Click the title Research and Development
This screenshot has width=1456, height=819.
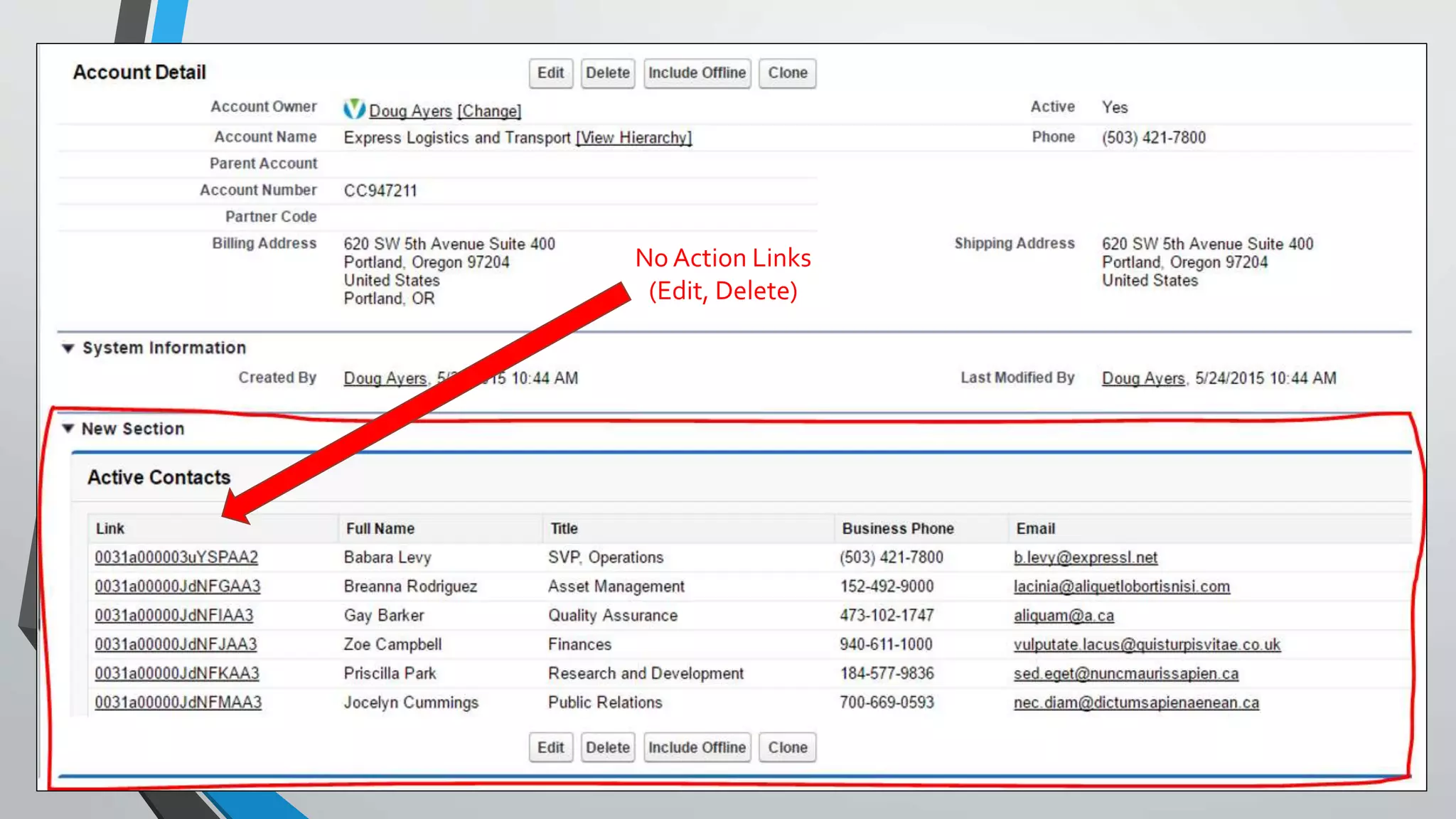tap(646, 673)
